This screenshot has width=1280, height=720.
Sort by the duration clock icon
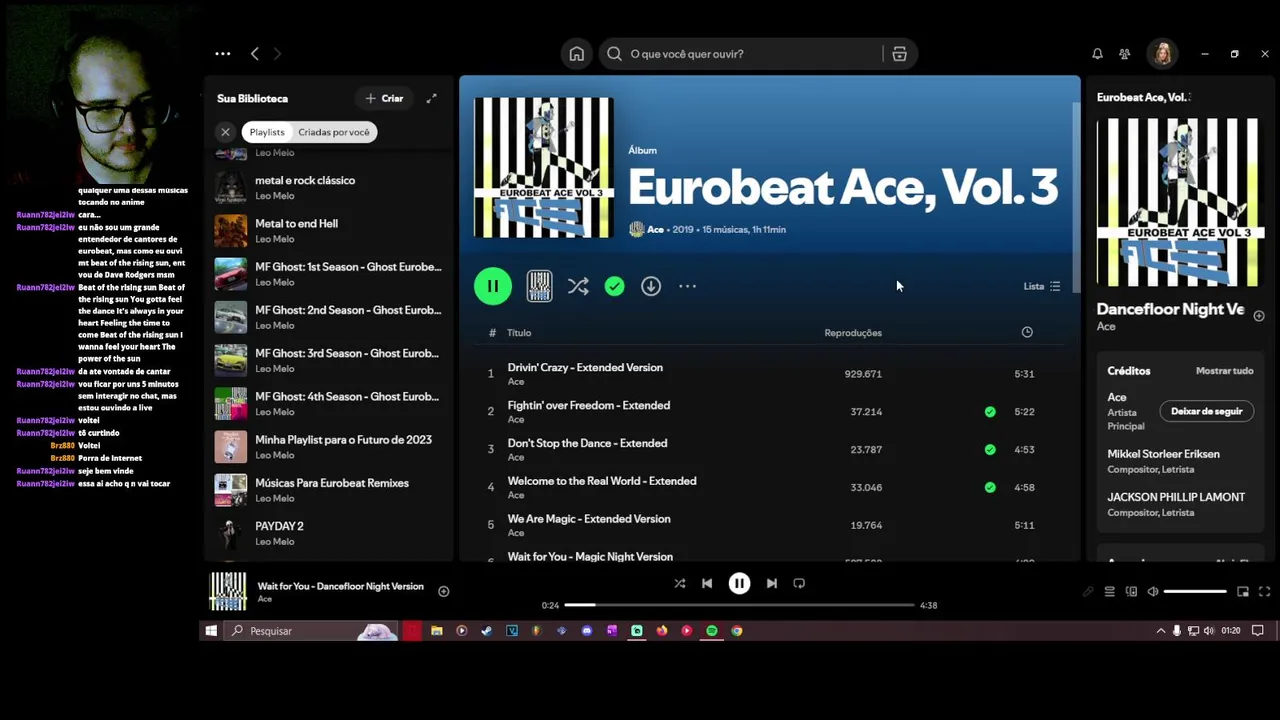(1027, 332)
